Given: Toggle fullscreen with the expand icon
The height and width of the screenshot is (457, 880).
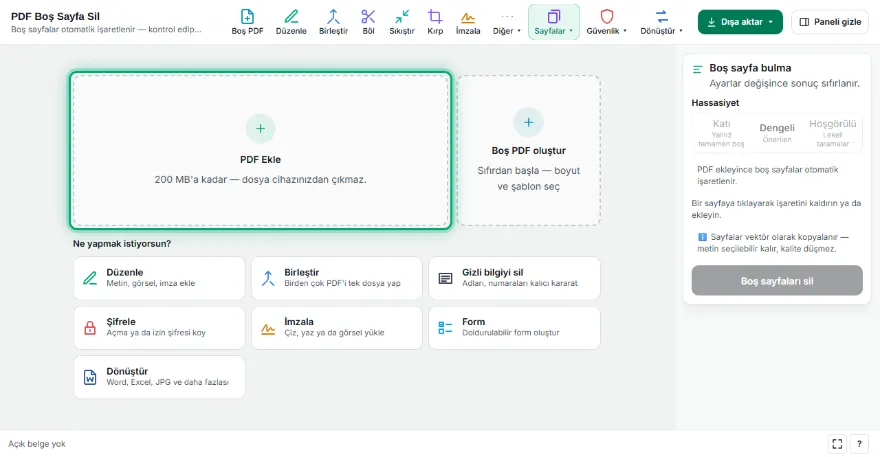Looking at the screenshot, I should click(837, 444).
